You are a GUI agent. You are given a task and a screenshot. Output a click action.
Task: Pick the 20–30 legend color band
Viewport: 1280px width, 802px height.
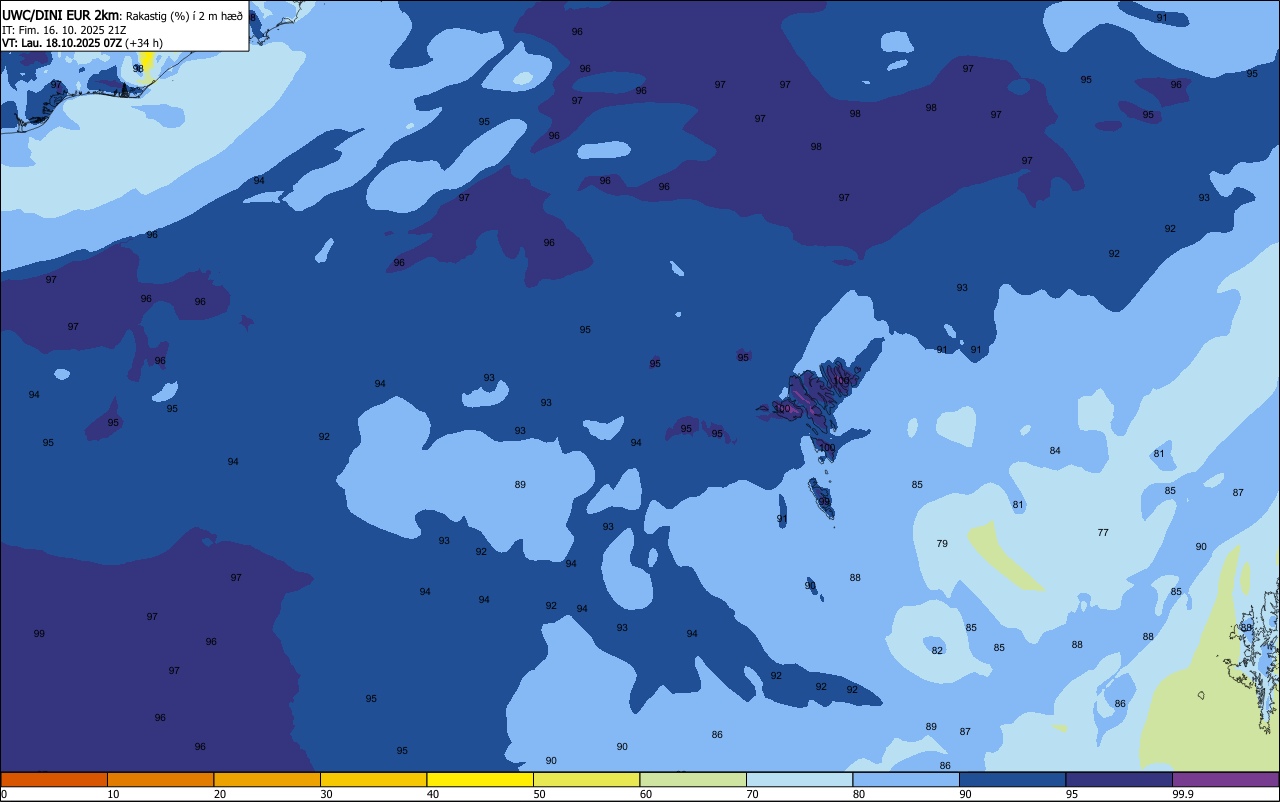[267, 779]
